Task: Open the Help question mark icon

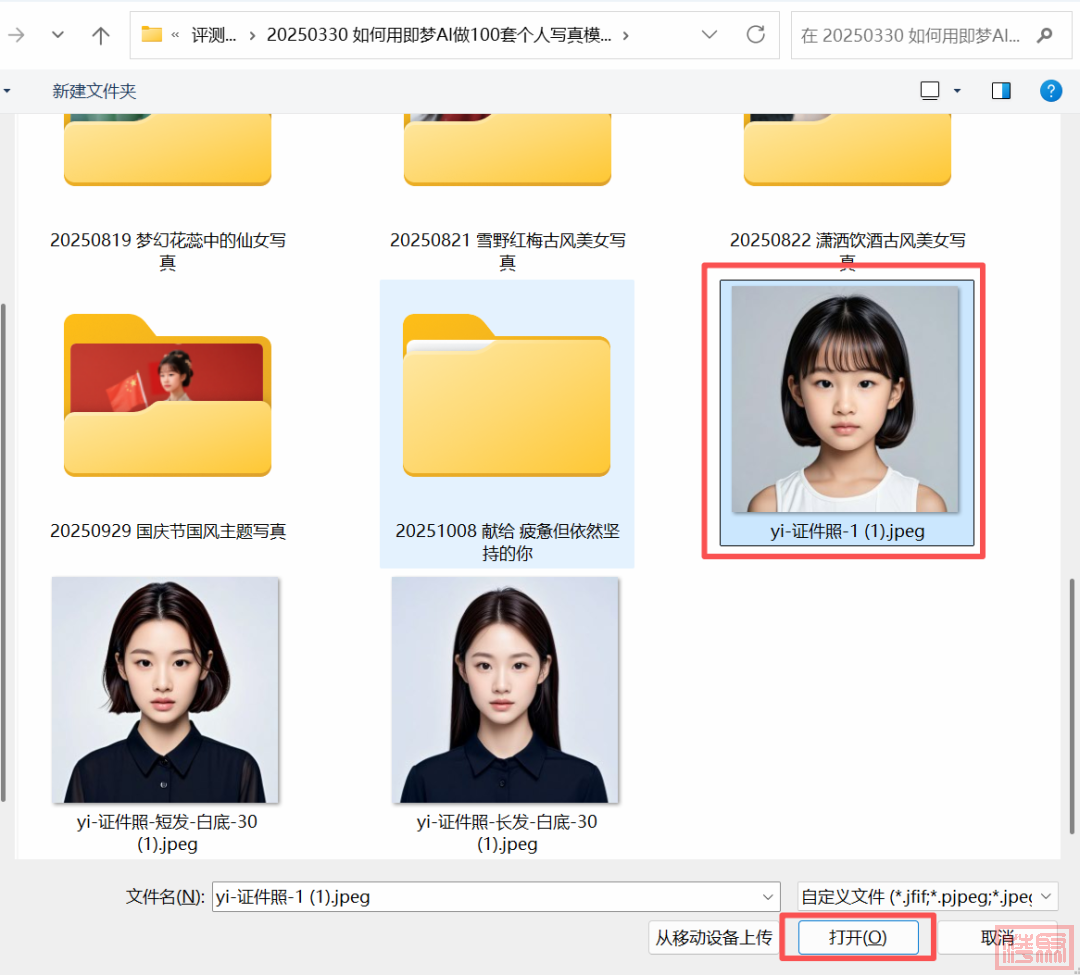Action: [1050, 91]
